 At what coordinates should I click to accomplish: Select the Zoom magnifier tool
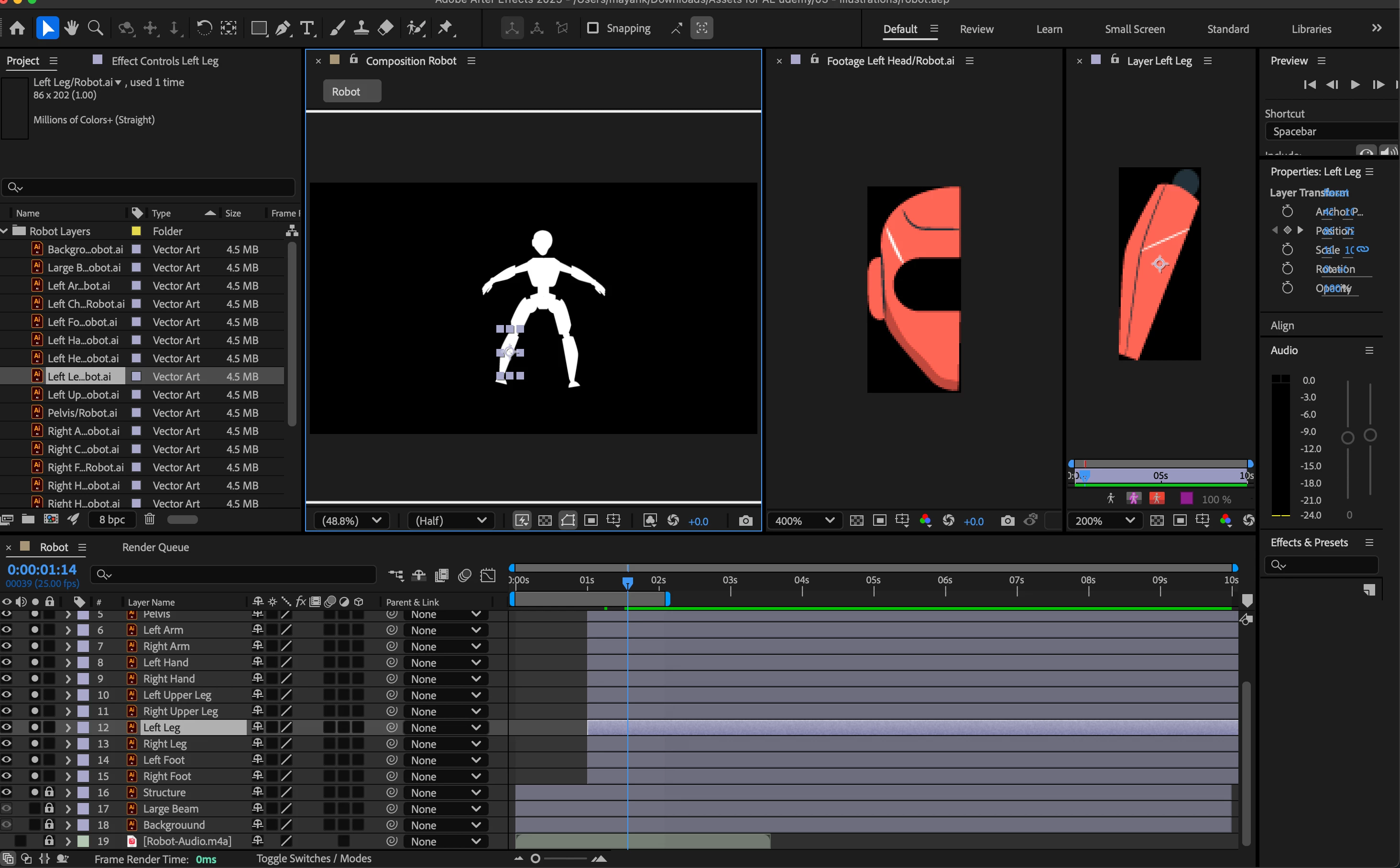click(x=95, y=28)
